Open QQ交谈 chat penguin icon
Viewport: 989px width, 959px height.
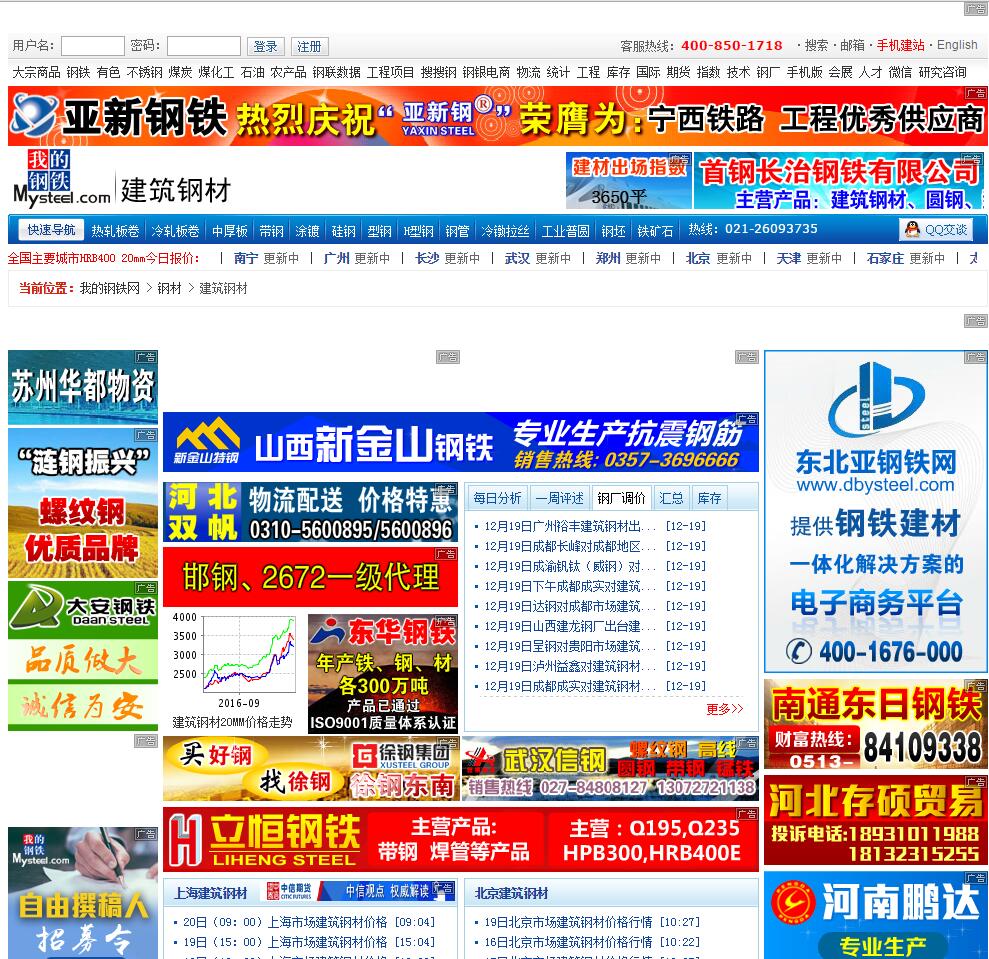point(912,230)
